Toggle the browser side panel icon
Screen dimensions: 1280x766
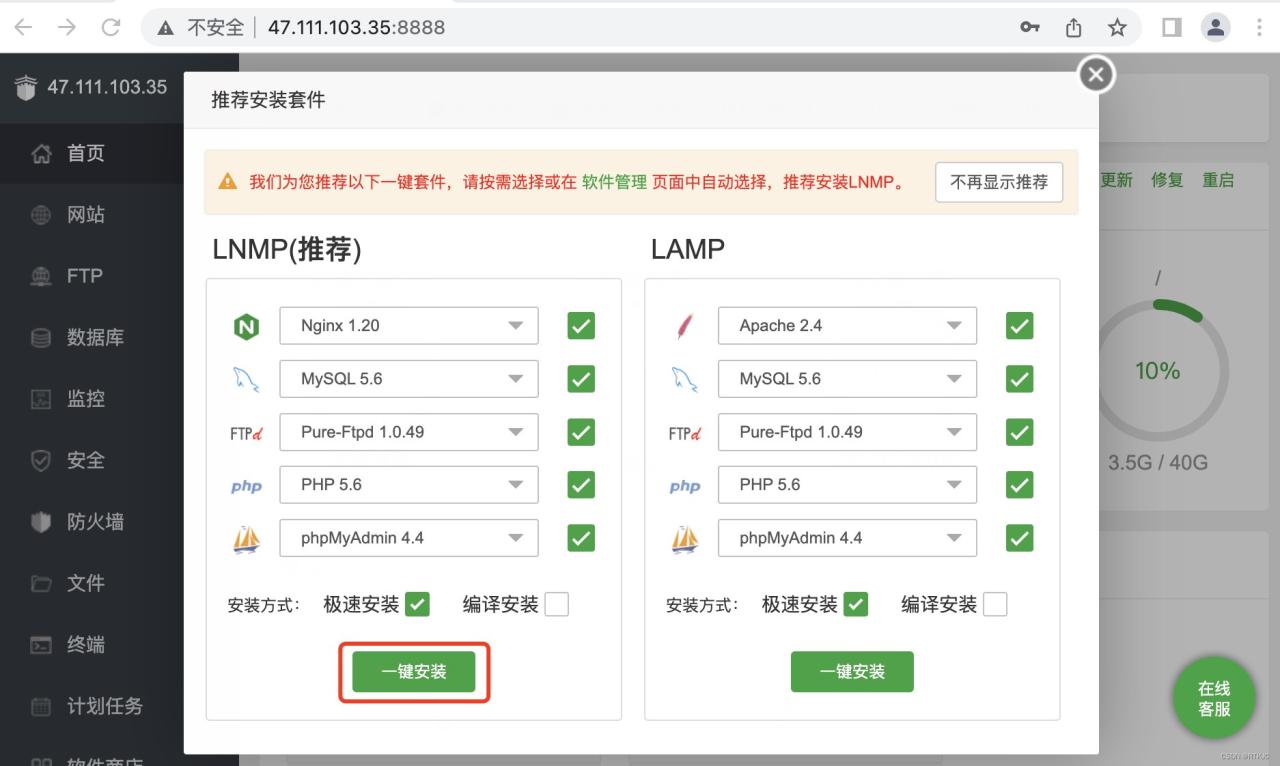1171,27
